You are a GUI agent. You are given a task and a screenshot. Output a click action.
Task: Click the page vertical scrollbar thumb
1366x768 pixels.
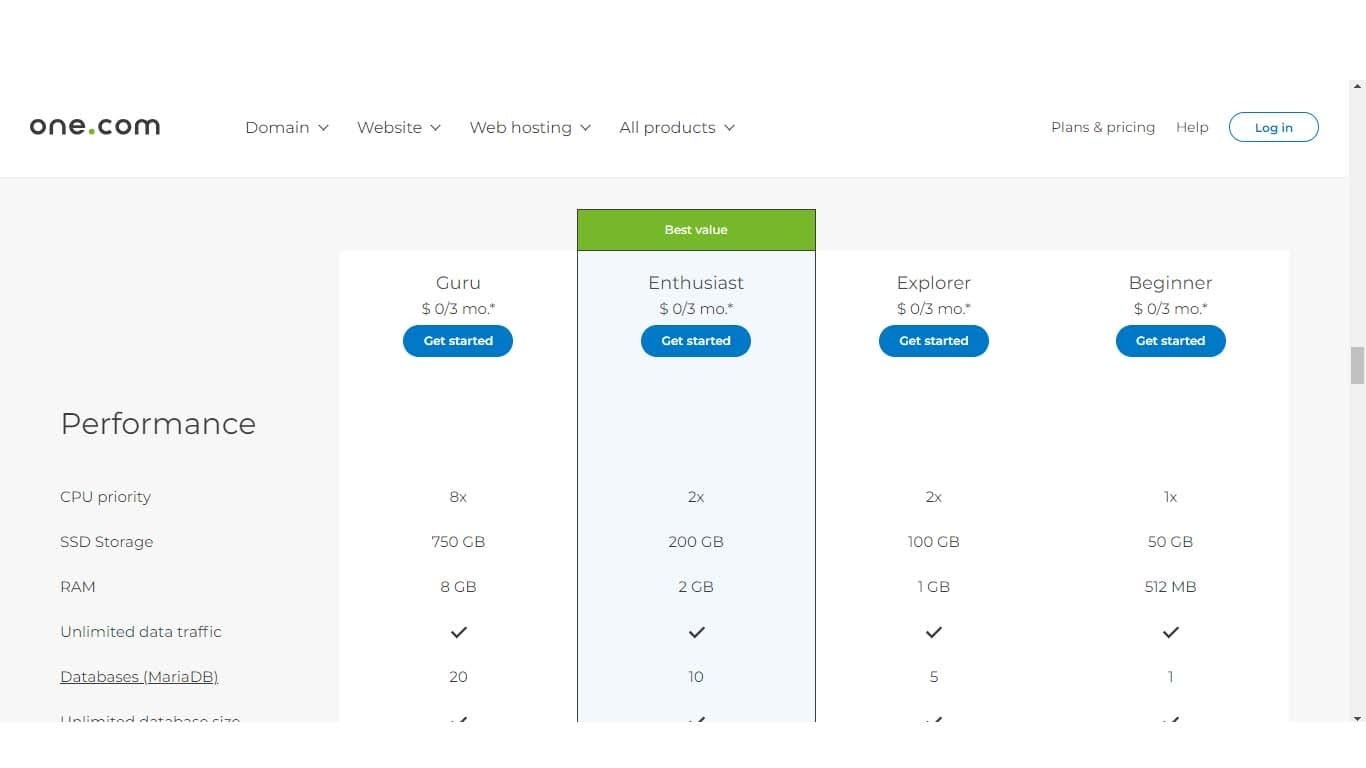1357,365
